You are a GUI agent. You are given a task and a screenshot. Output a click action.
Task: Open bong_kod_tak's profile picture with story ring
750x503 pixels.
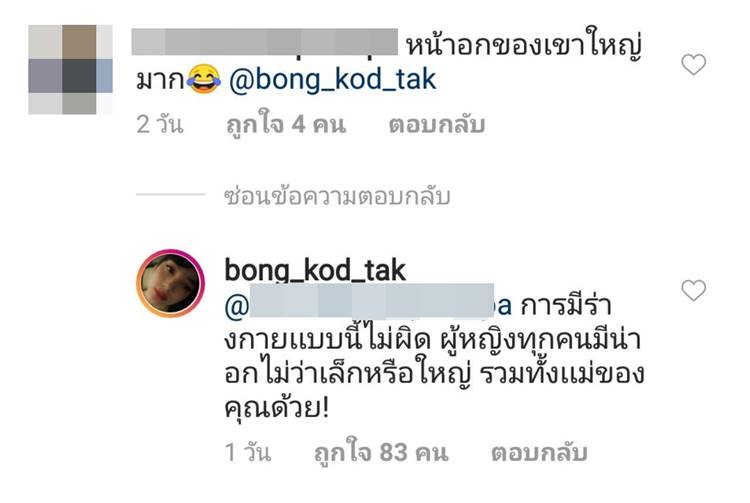(170, 283)
